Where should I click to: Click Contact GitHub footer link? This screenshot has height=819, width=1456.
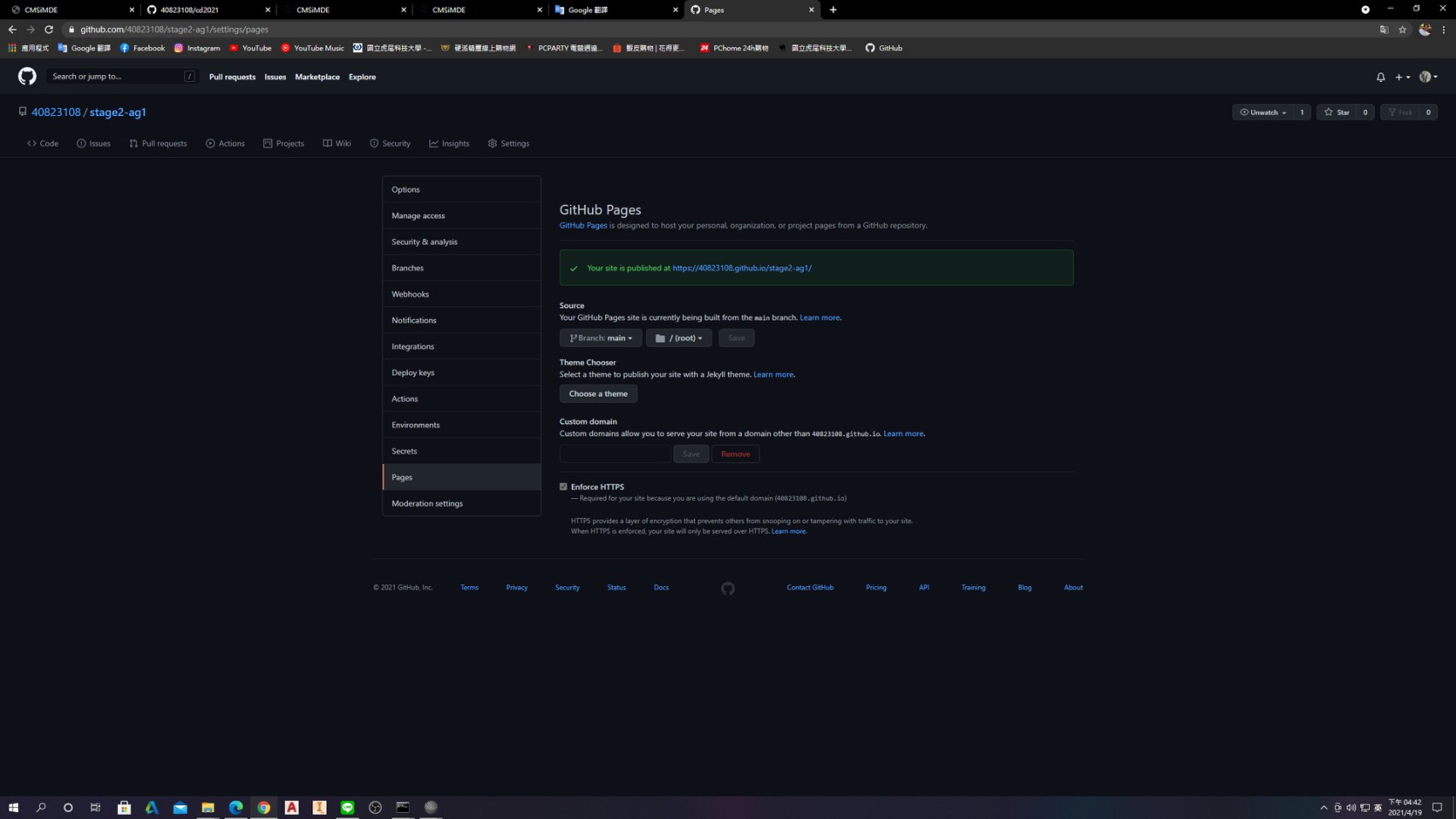(x=810, y=588)
